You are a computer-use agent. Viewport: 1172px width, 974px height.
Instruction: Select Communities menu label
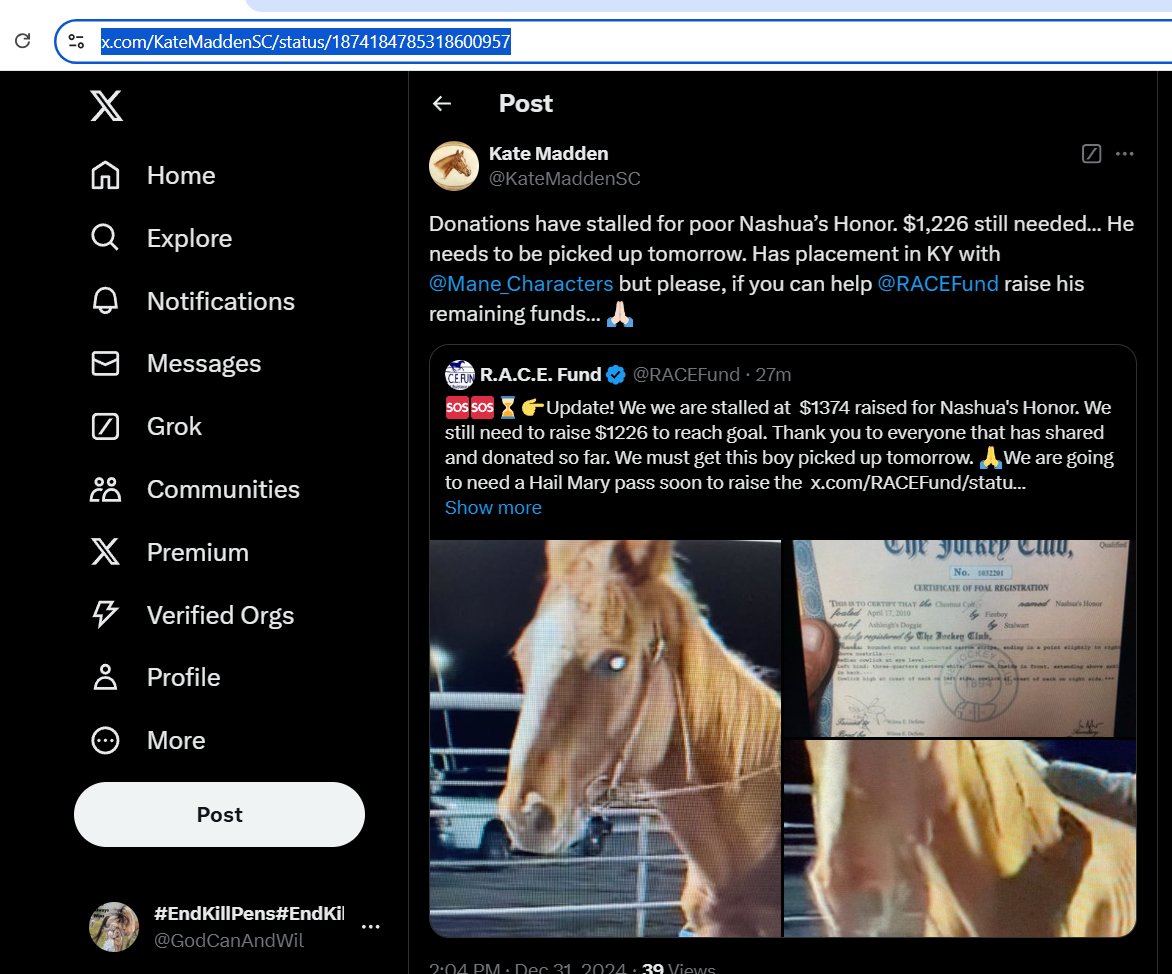pos(223,489)
